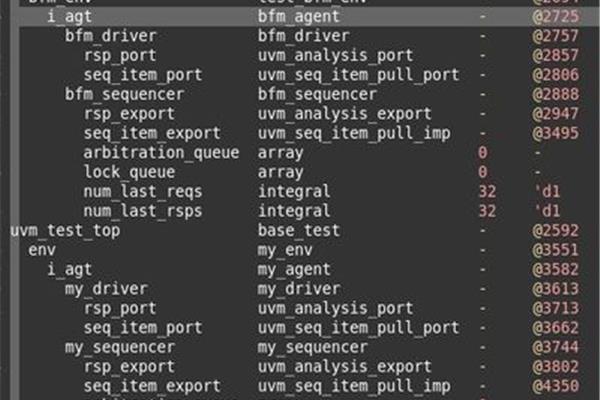Click the @2725 handle value
Screen dimensions: 600x400
[555, 16]
